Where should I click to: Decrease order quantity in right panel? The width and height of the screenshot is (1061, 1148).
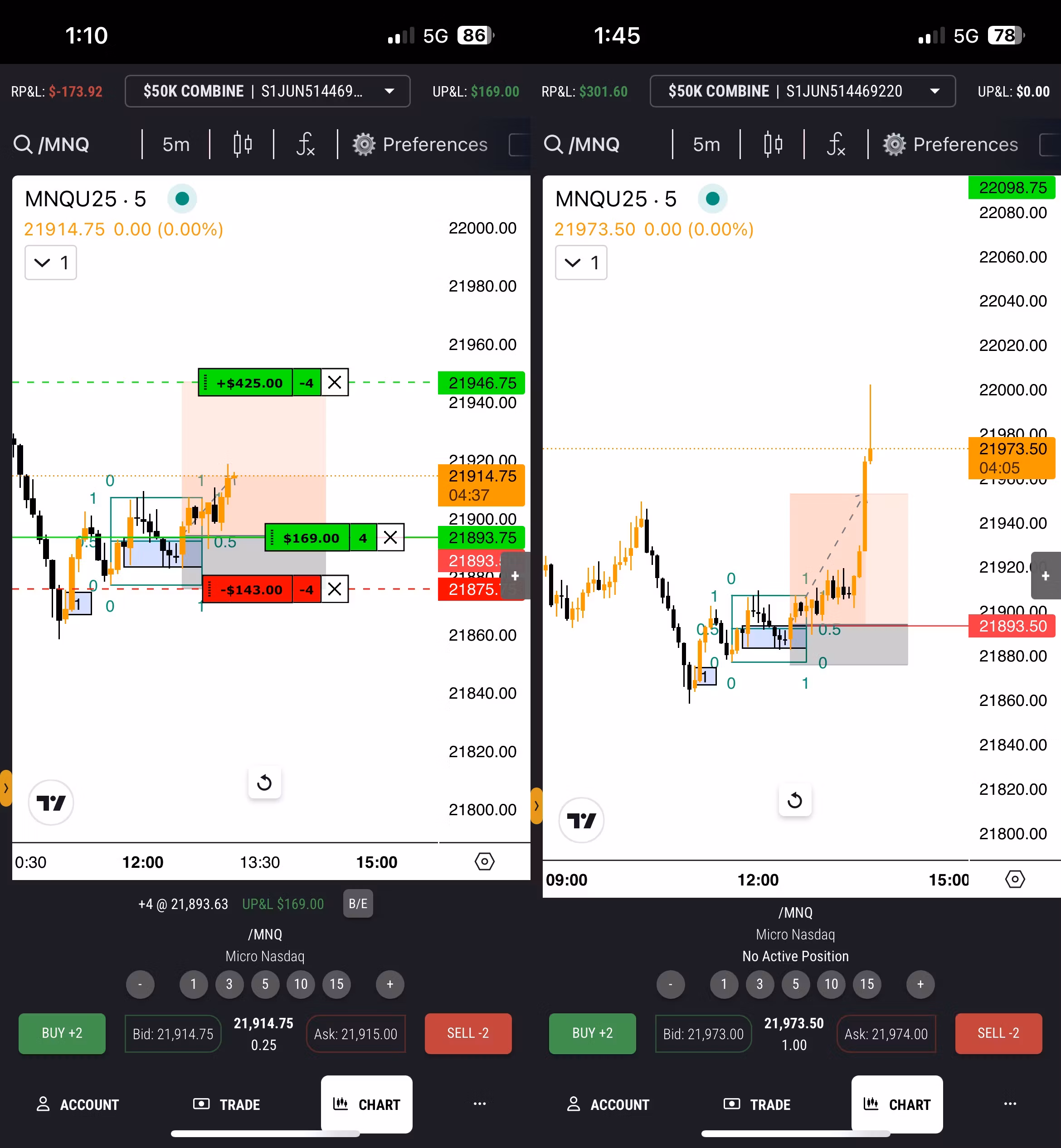click(671, 984)
